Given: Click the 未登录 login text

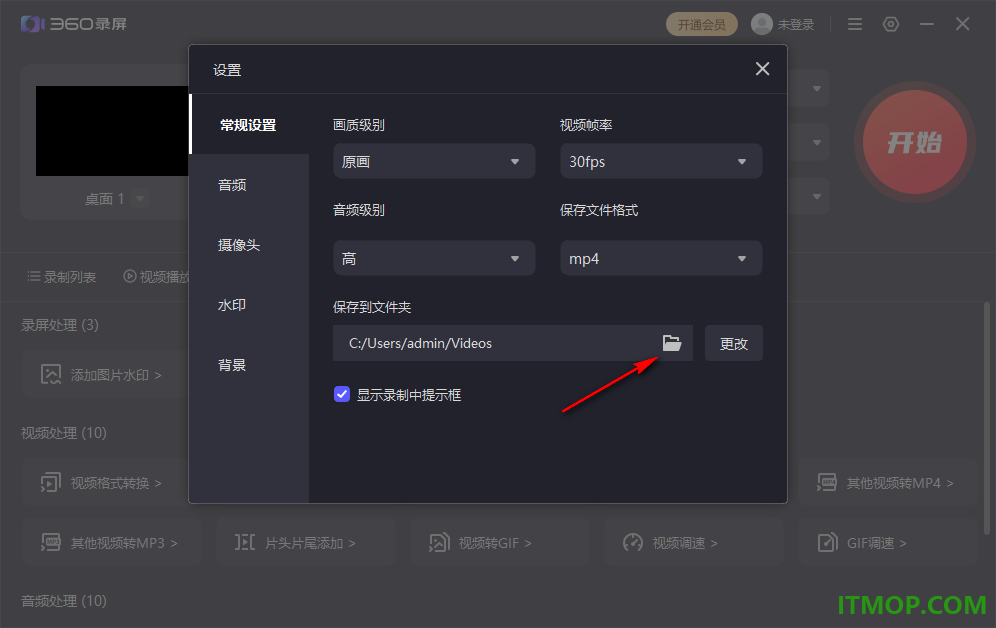Looking at the screenshot, I should pos(796,24).
